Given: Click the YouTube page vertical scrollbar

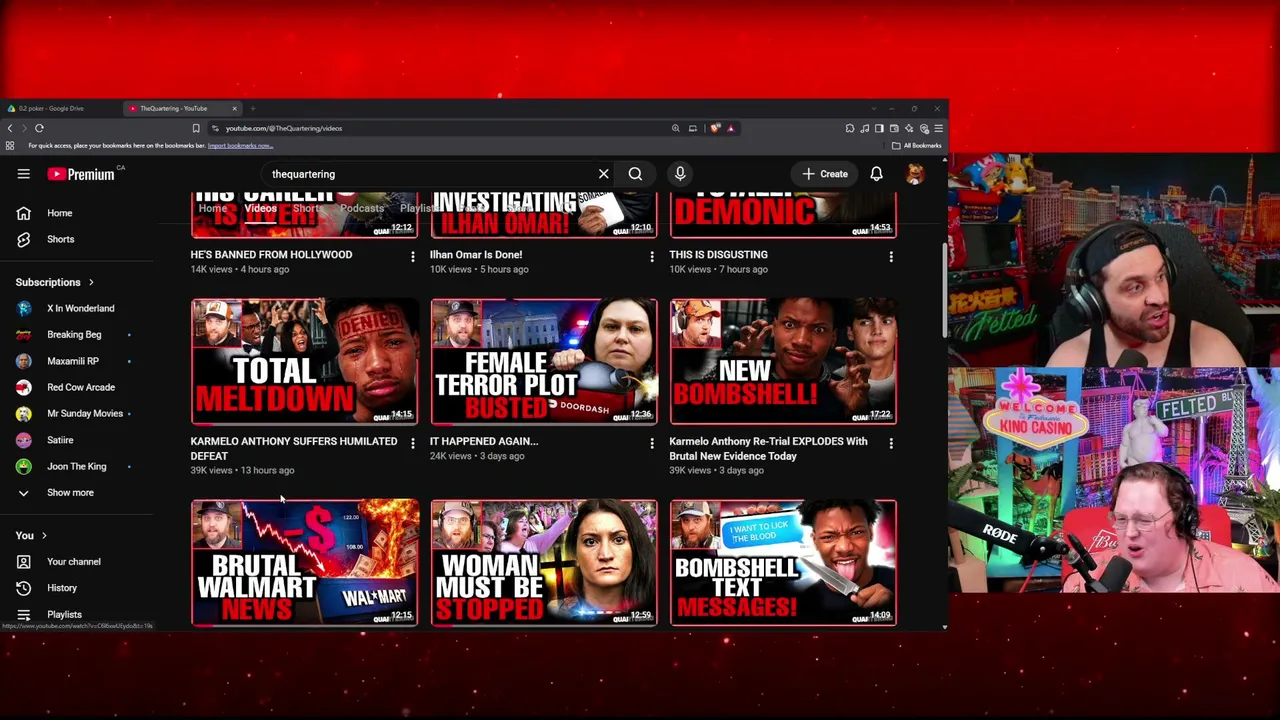Looking at the screenshot, I should tap(944, 290).
